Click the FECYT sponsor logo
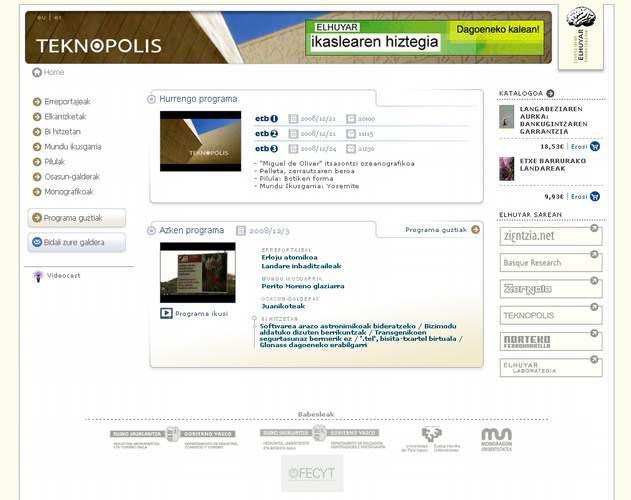 pyautogui.click(x=312, y=473)
